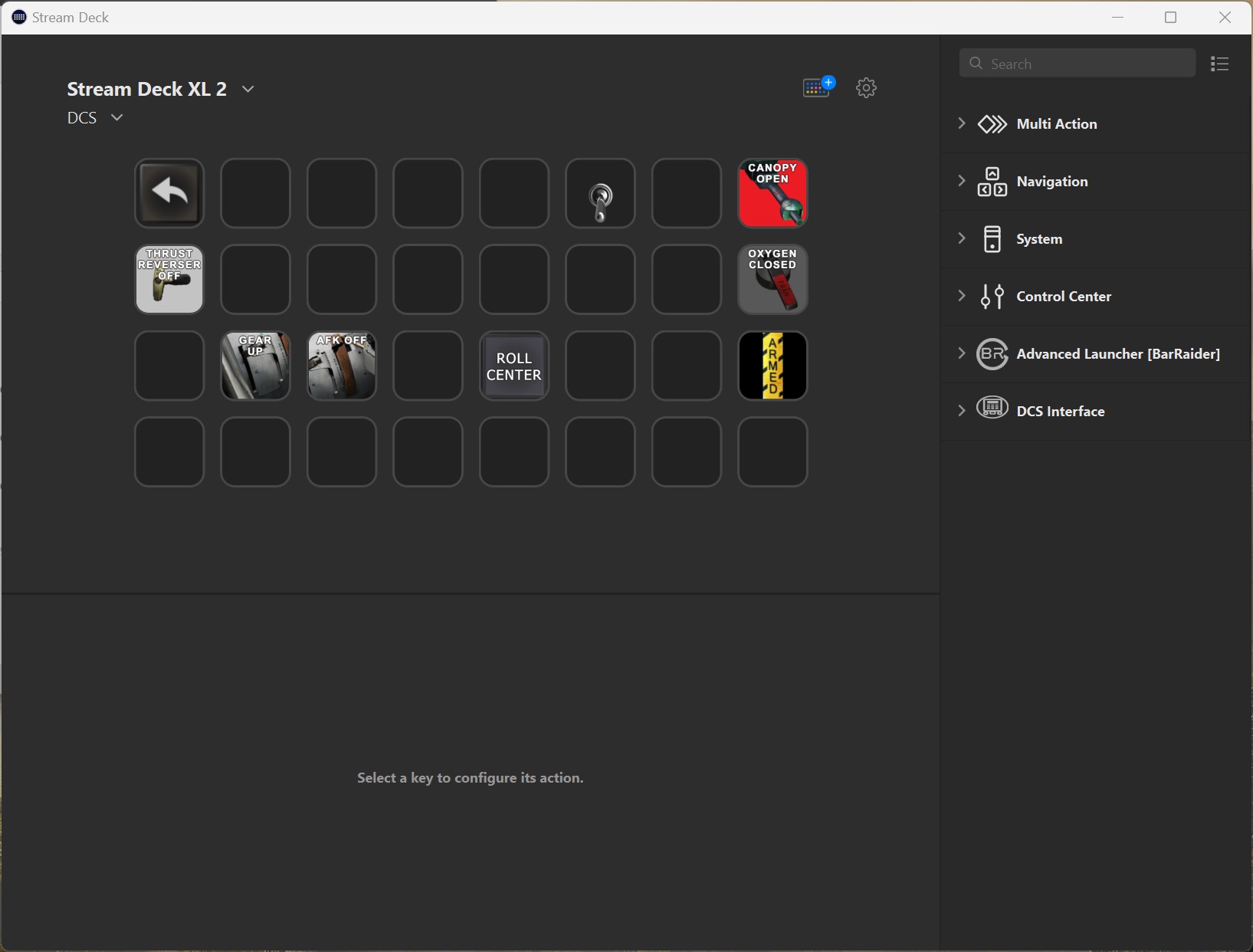The width and height of the screenshot is (1253, 952).
Task: Click the back arrow key
Action: (x=169, y=193)
